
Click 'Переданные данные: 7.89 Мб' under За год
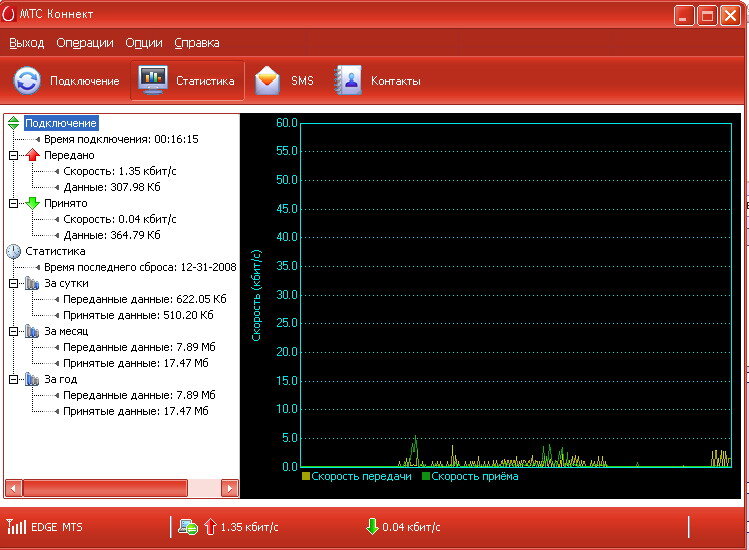(x=139, y=395)
